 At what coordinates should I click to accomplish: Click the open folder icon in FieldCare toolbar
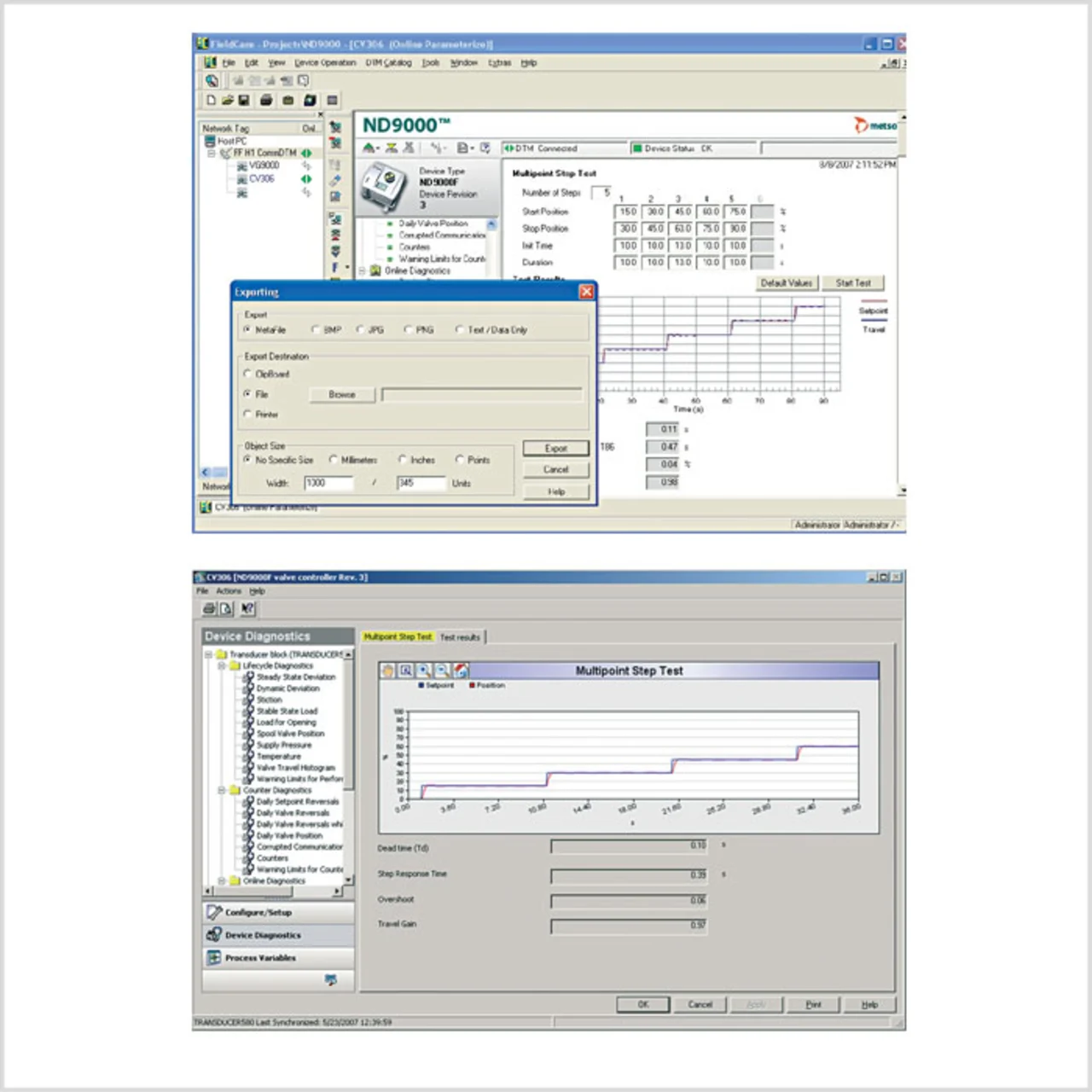pyautogui.click(x=227, y=101)
